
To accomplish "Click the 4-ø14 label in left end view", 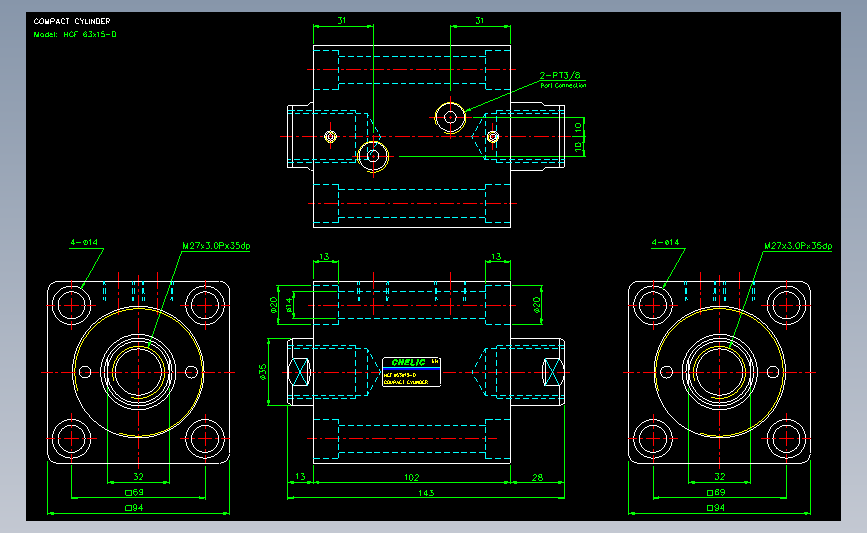I will click(x=84, y=242).
